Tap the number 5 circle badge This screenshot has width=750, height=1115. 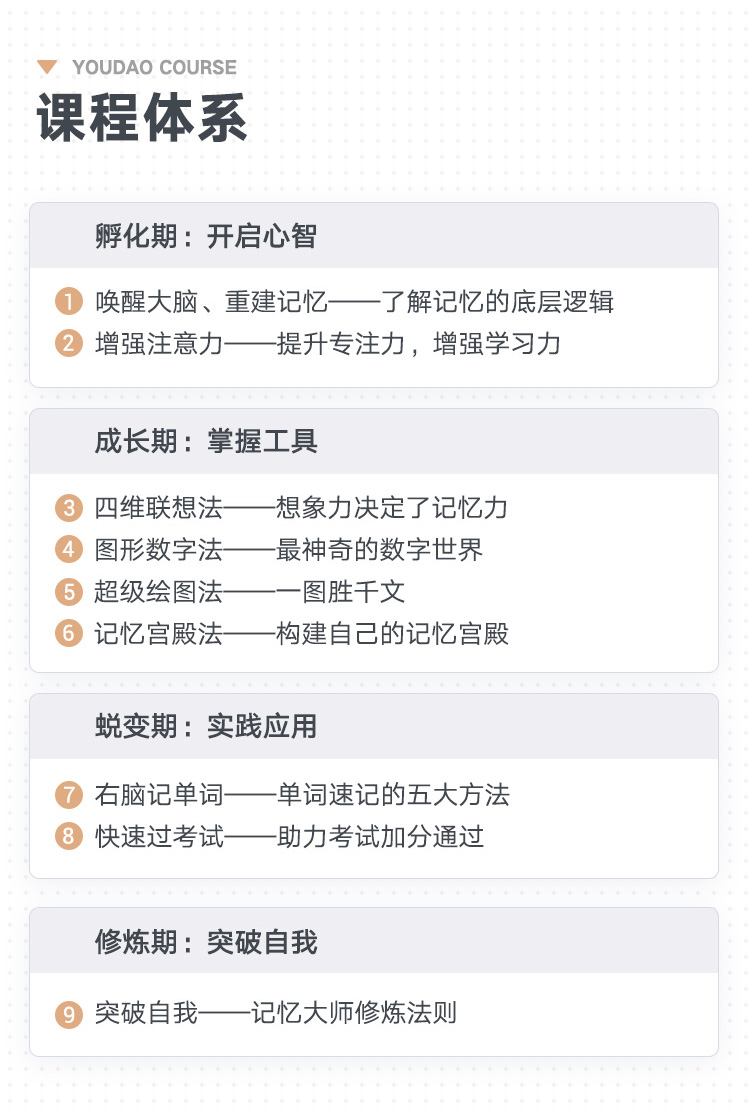(x=68, y=591)
